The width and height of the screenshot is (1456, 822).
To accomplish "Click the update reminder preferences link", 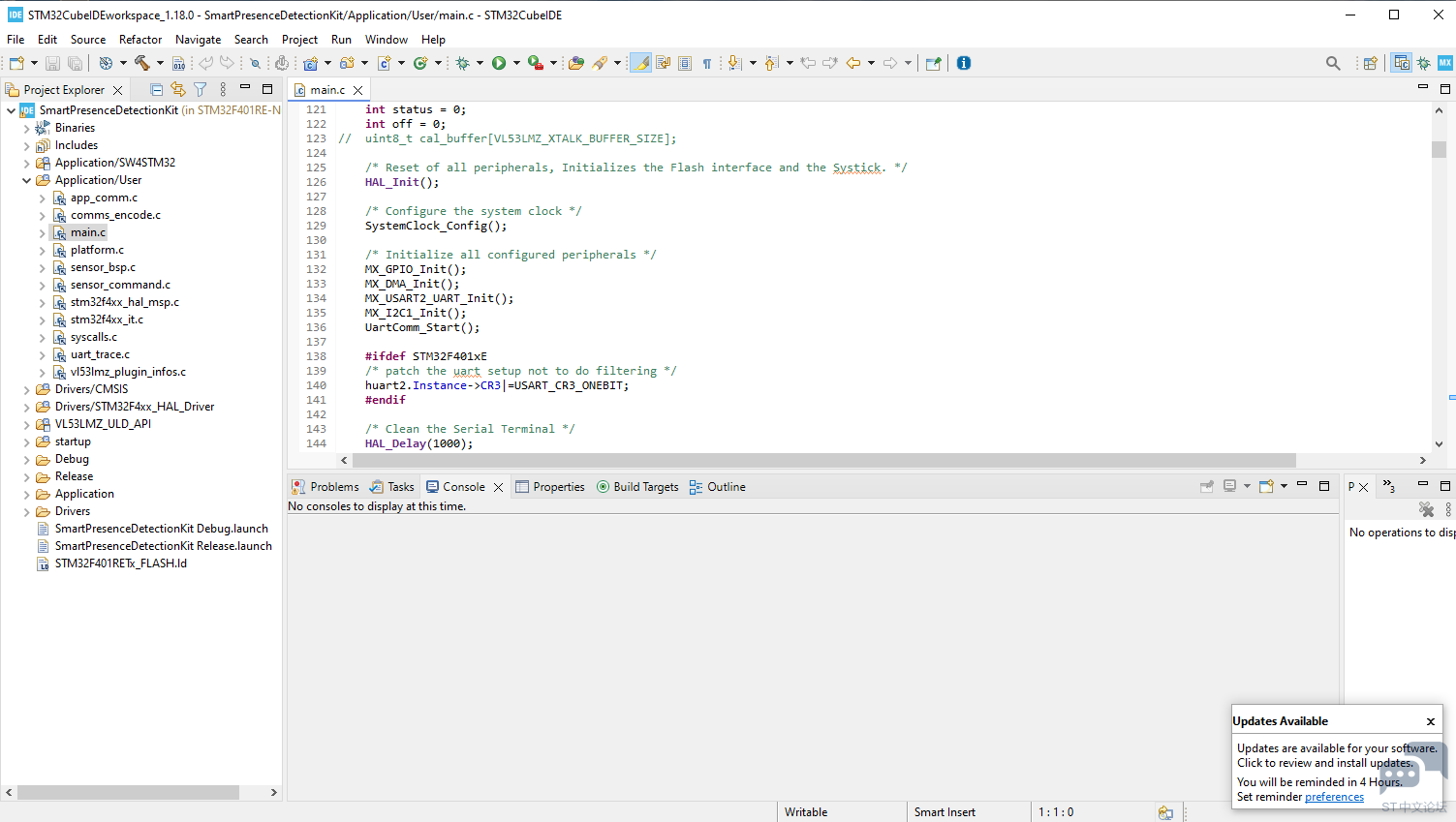I will click(x=1334, y=797).
